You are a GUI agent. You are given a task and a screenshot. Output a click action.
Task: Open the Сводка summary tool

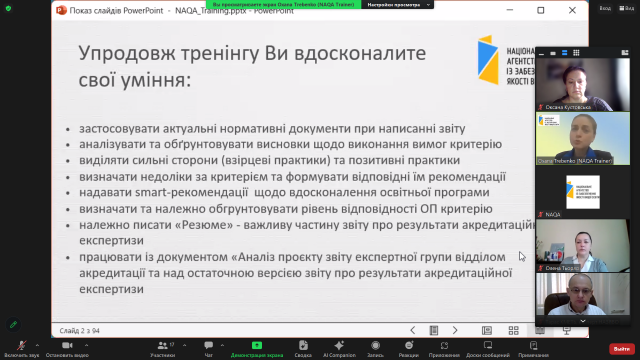point(303,349)
